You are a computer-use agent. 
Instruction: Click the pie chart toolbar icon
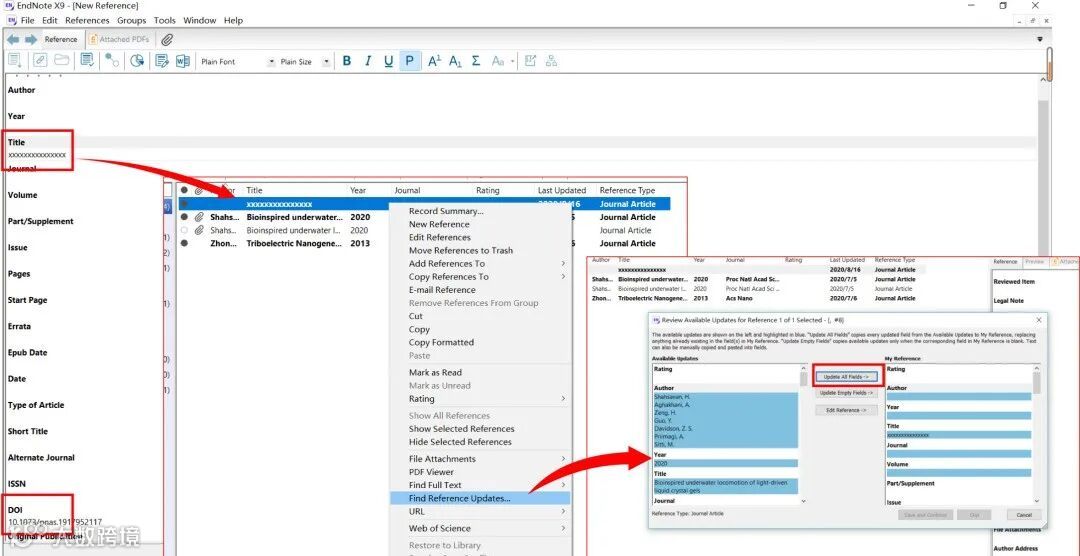click(x=137, y=61)
